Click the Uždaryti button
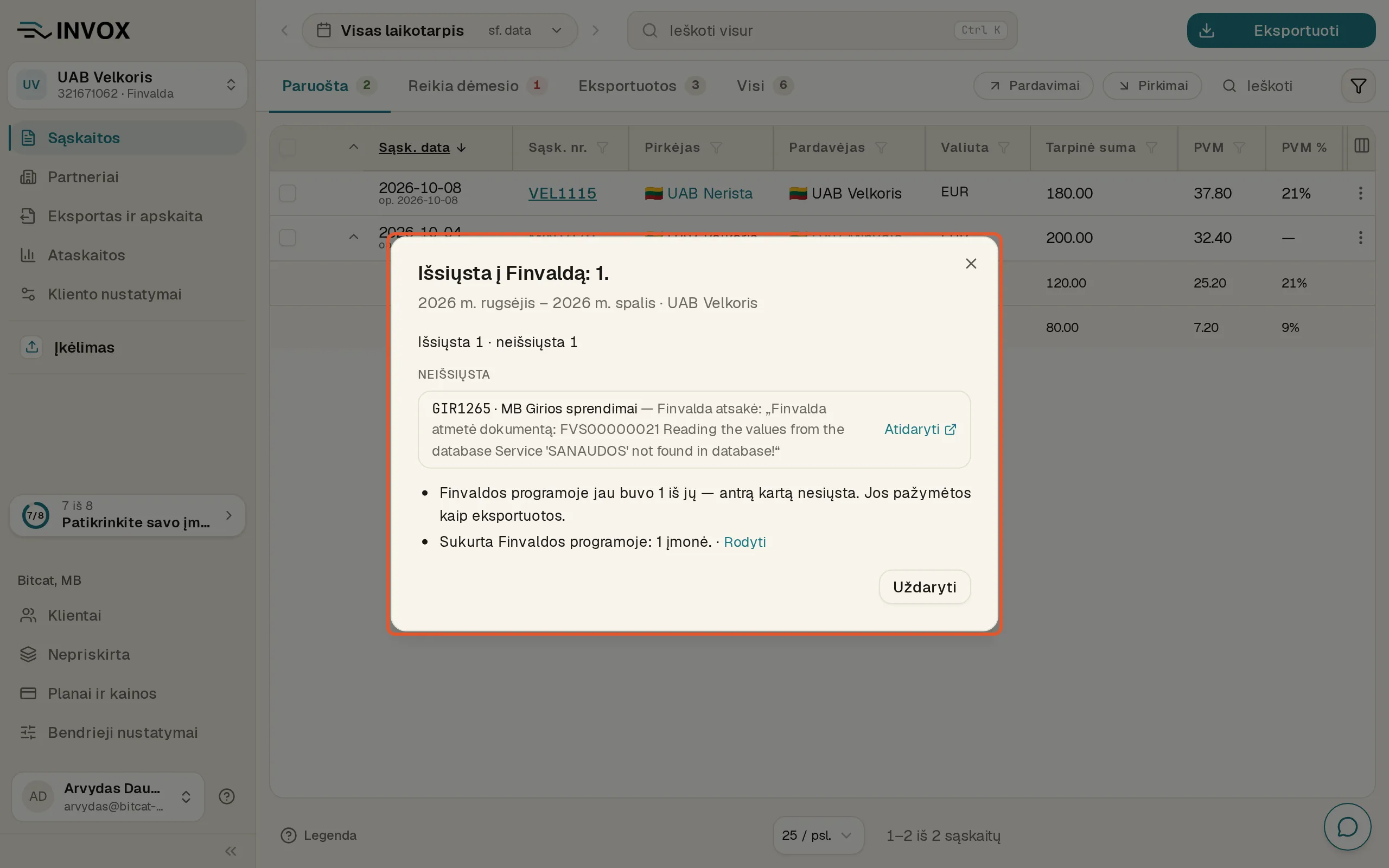Screen dimensions: 1389x868 (x=924, y=586)
